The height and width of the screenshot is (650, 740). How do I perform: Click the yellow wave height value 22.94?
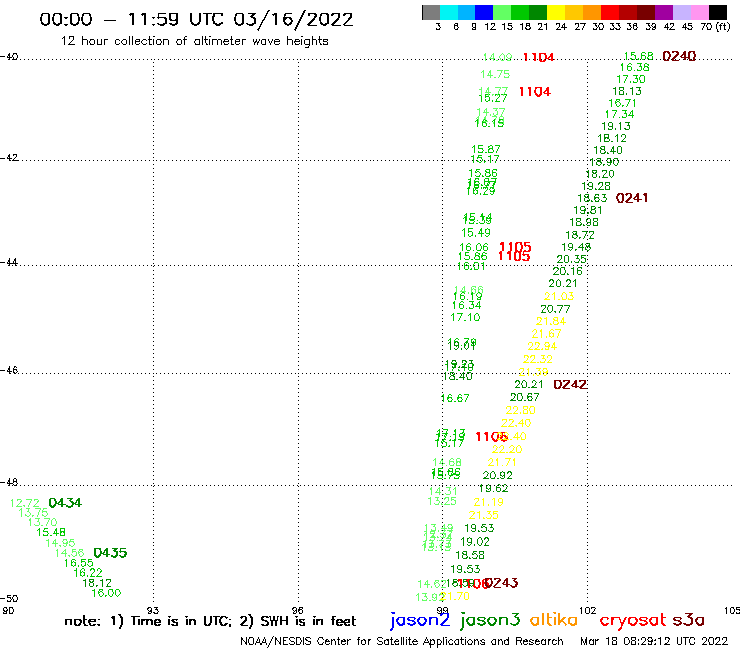(542, 346)
